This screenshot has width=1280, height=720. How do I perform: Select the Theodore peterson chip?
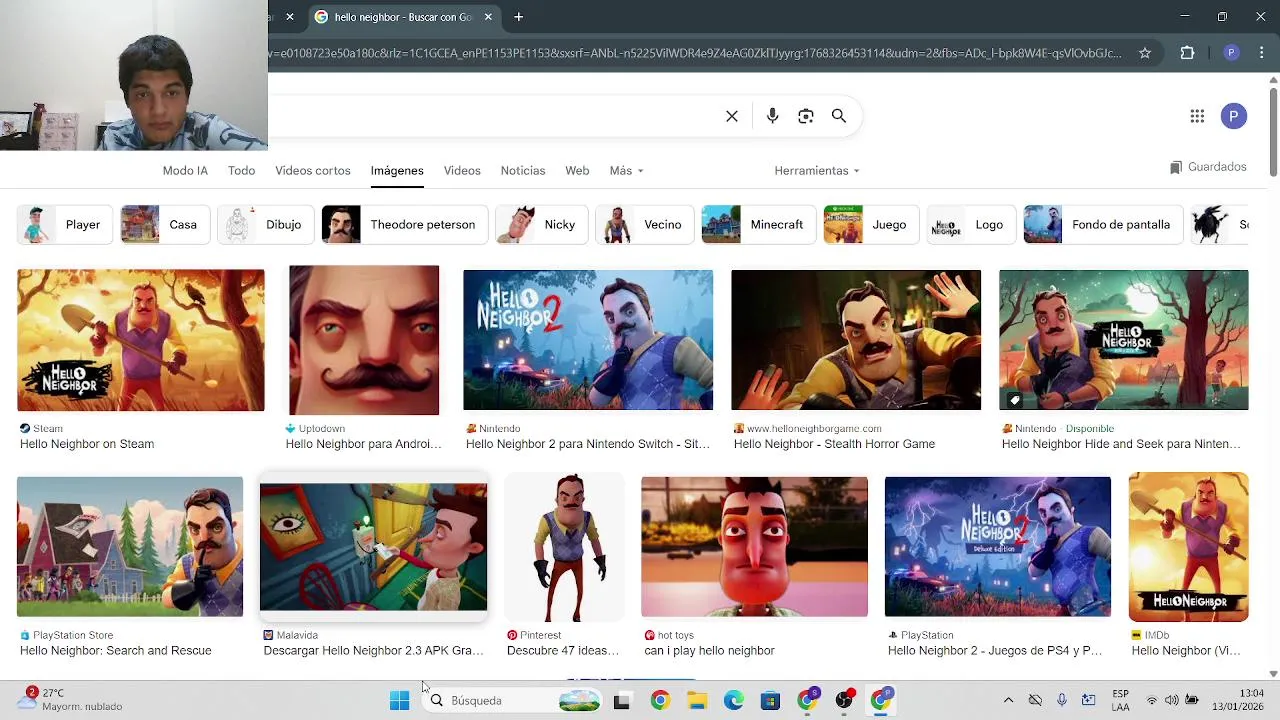click(404, 225)
